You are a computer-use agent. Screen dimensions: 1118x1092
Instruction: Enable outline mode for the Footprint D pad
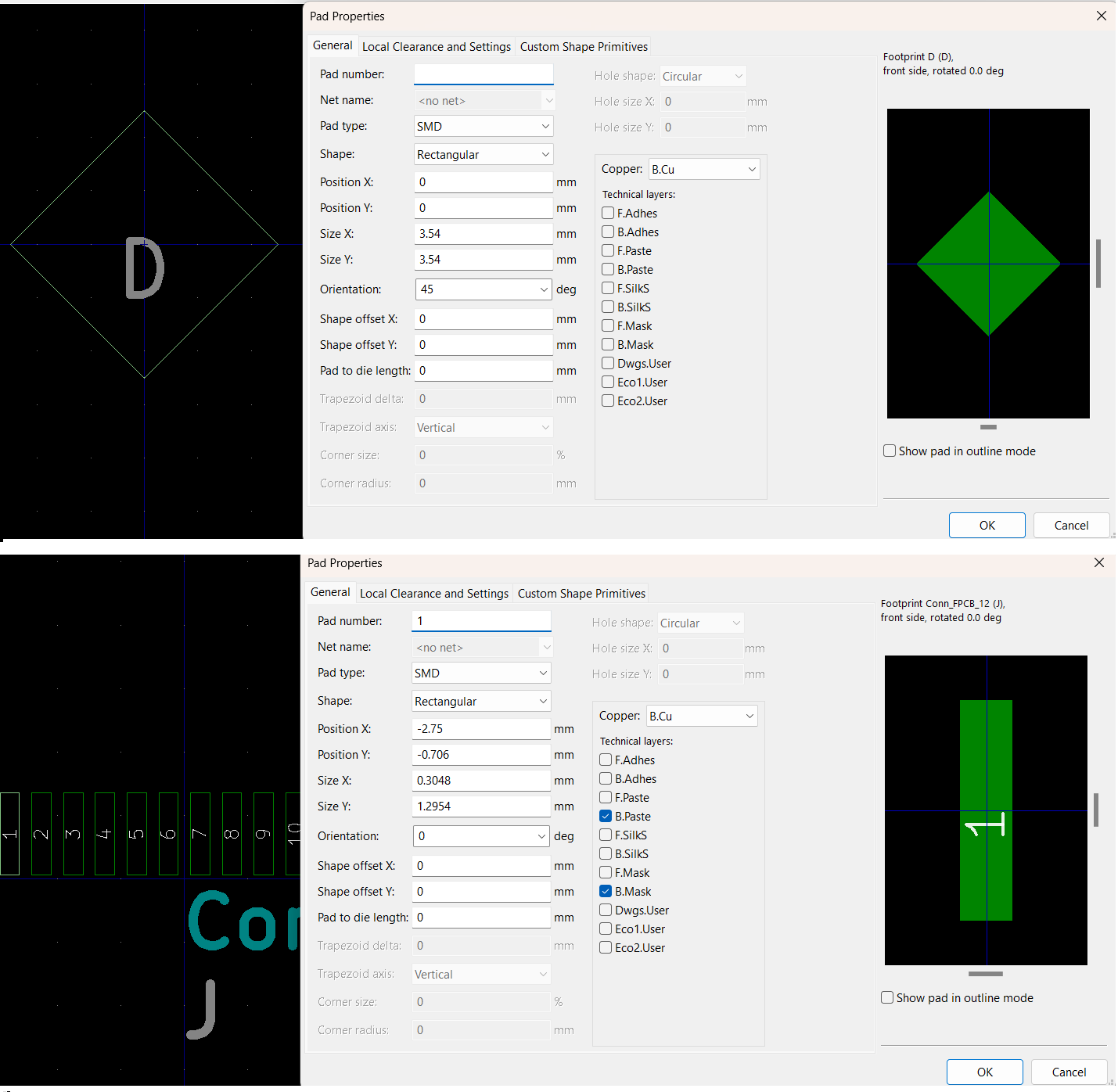(x=890, y=451)
